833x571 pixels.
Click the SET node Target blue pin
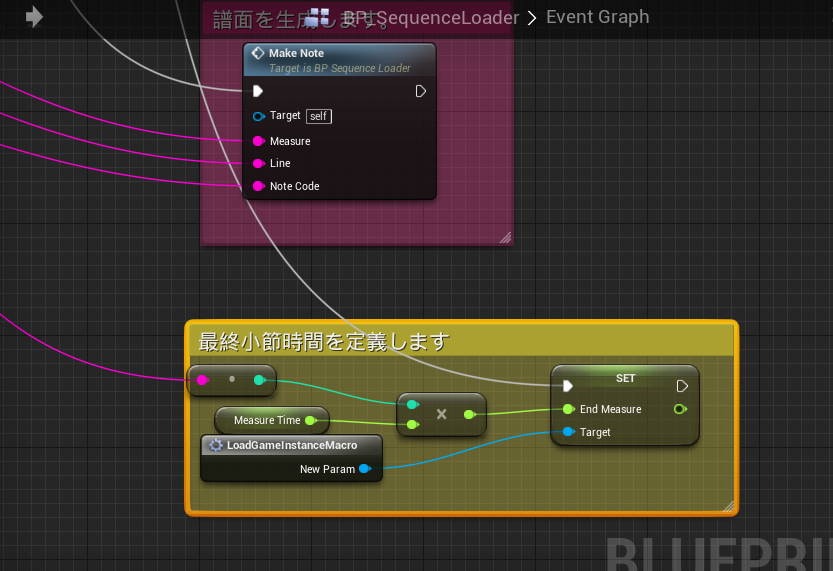tap(568, 432)
